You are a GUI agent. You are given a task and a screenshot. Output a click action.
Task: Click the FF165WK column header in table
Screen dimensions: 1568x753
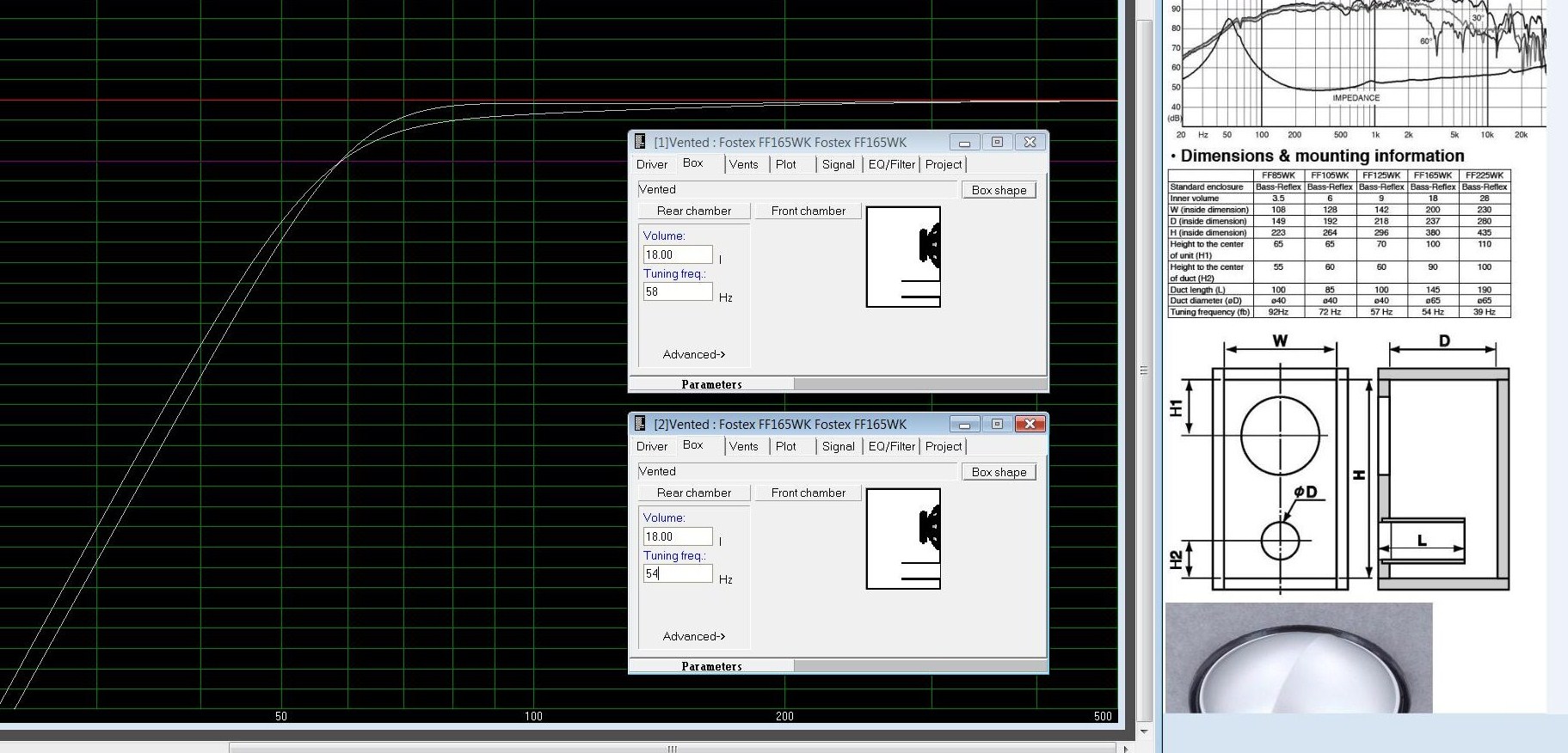tap(1433, 175)
